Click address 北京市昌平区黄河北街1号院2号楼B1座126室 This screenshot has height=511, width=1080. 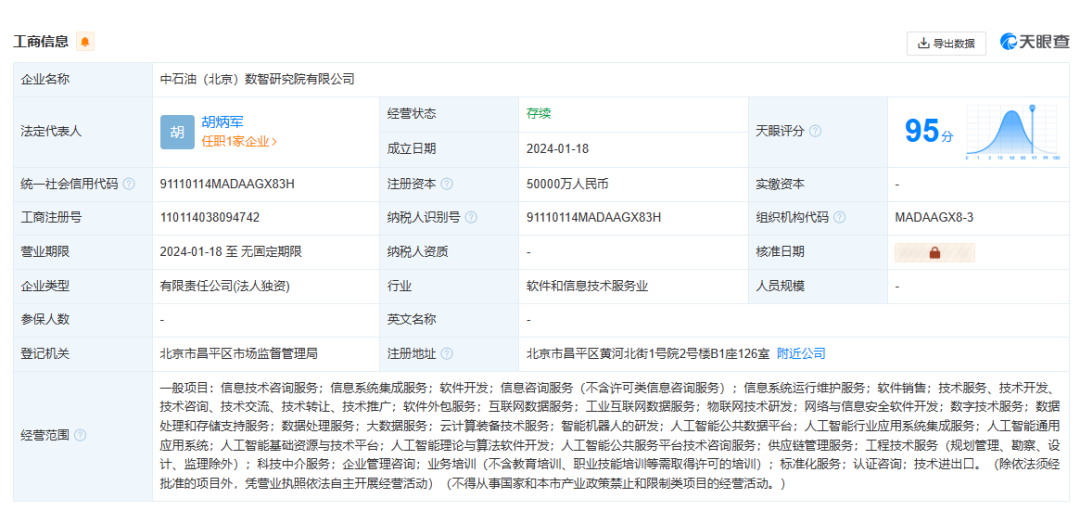[647, 354]
